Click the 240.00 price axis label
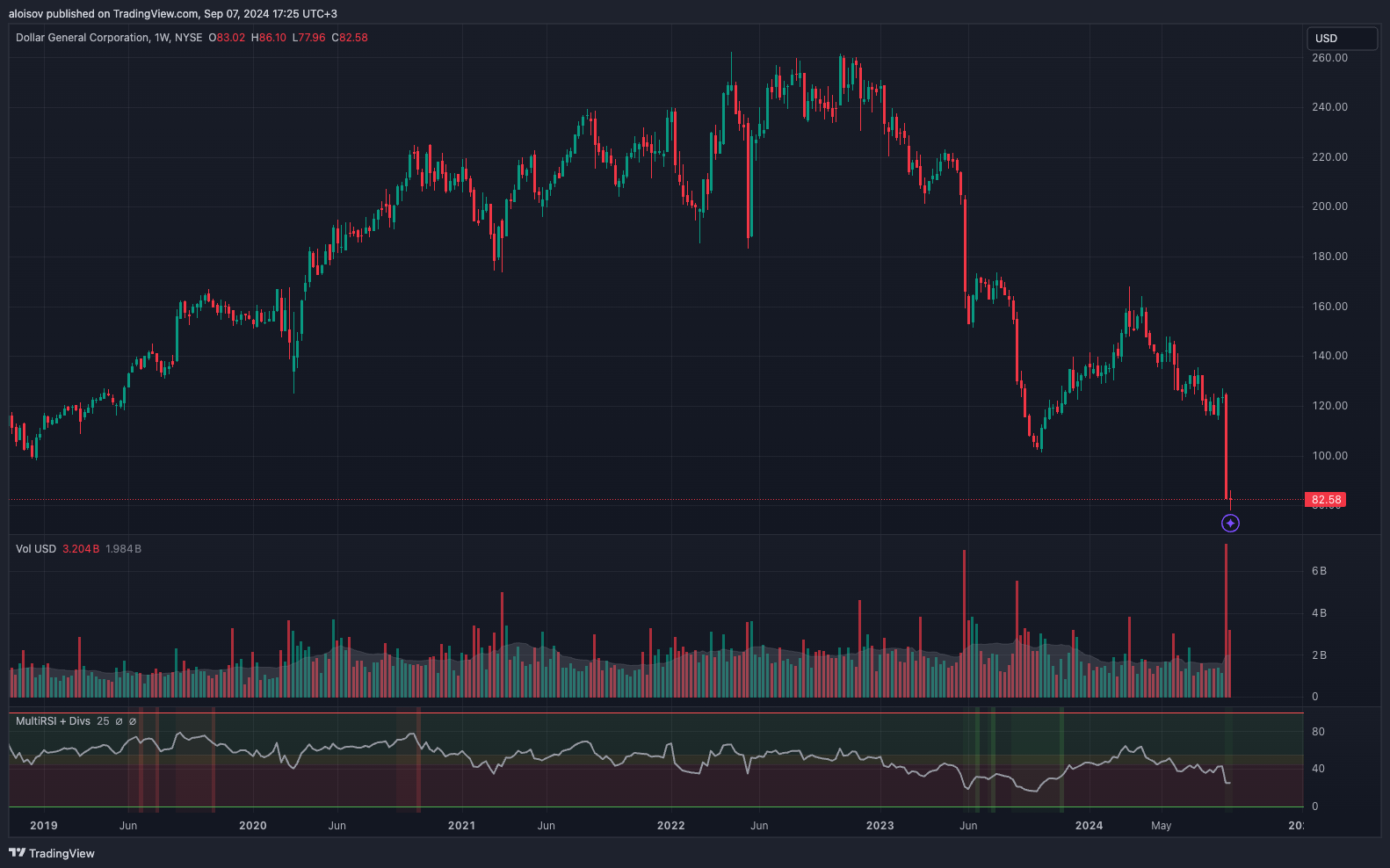The image size is (1390, 868). tap(1329, 107)
